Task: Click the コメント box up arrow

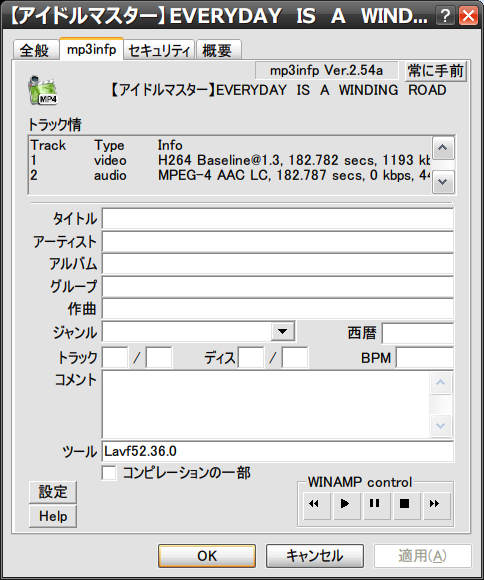Action: 441,383
